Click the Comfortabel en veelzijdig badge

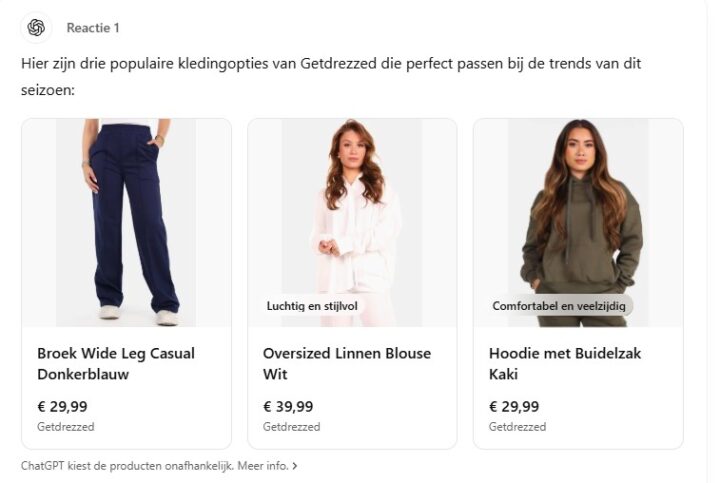(559, 306)
